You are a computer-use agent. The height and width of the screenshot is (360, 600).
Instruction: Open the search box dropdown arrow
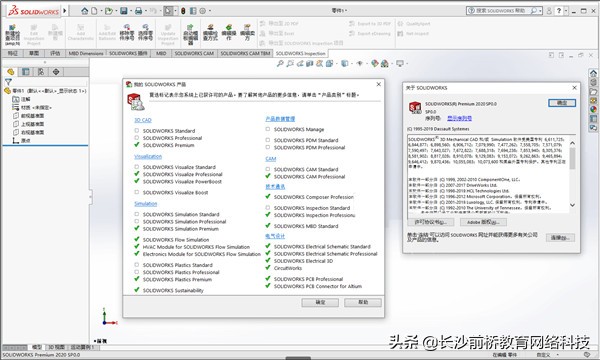tap(540, 11)
